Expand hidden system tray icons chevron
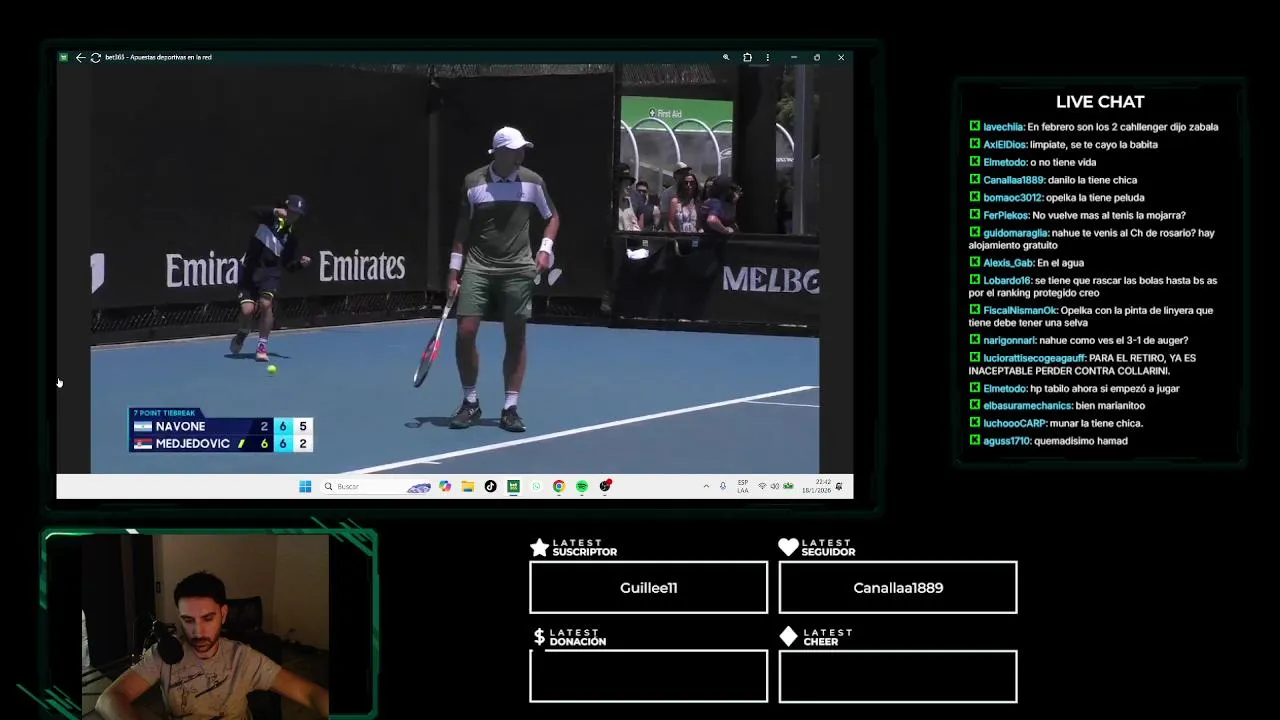The height and width of the screenshot is (720, 1280). coord(706,486)
